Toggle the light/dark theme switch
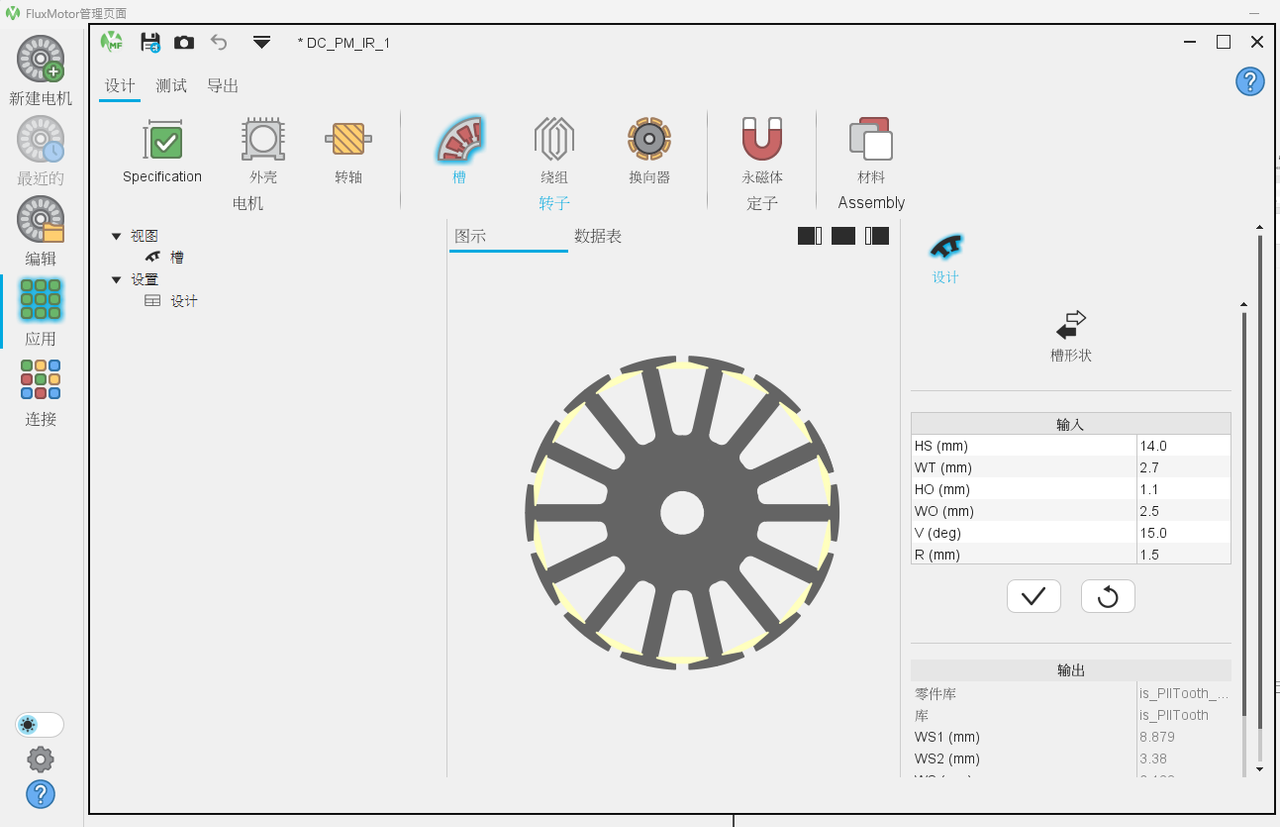 point(40,725)
